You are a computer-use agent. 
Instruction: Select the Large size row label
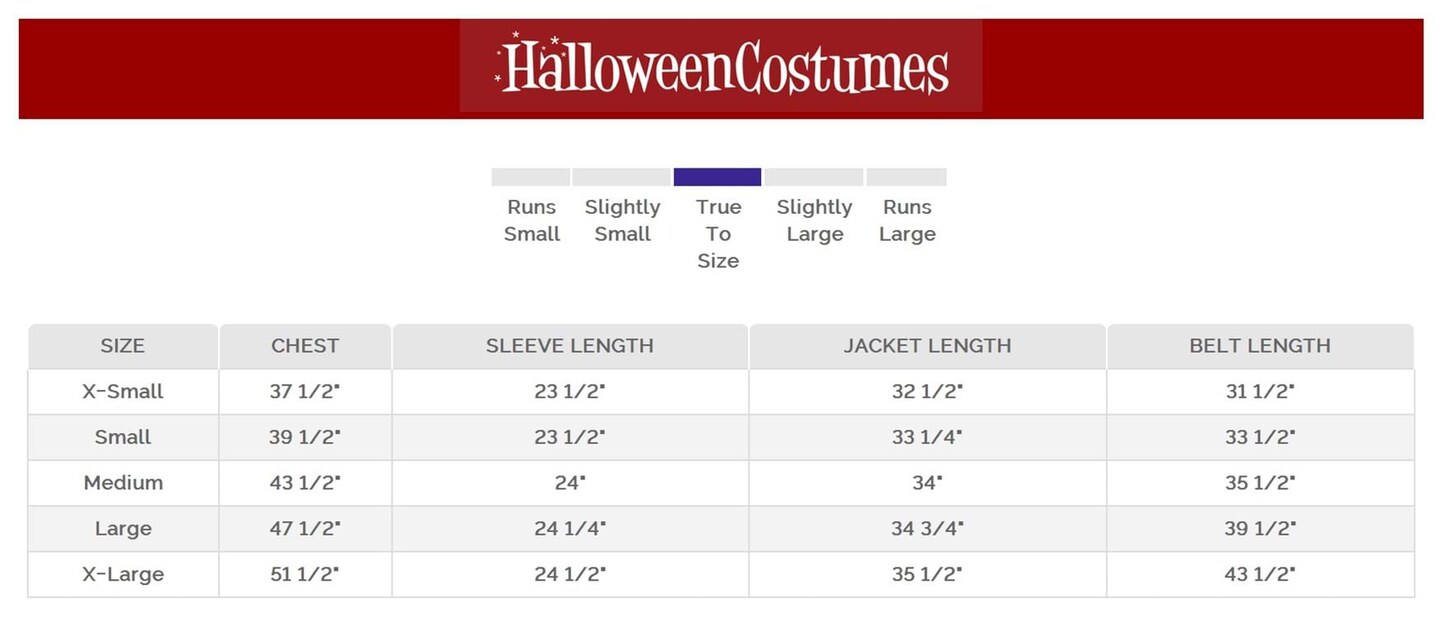pos(123,529)
